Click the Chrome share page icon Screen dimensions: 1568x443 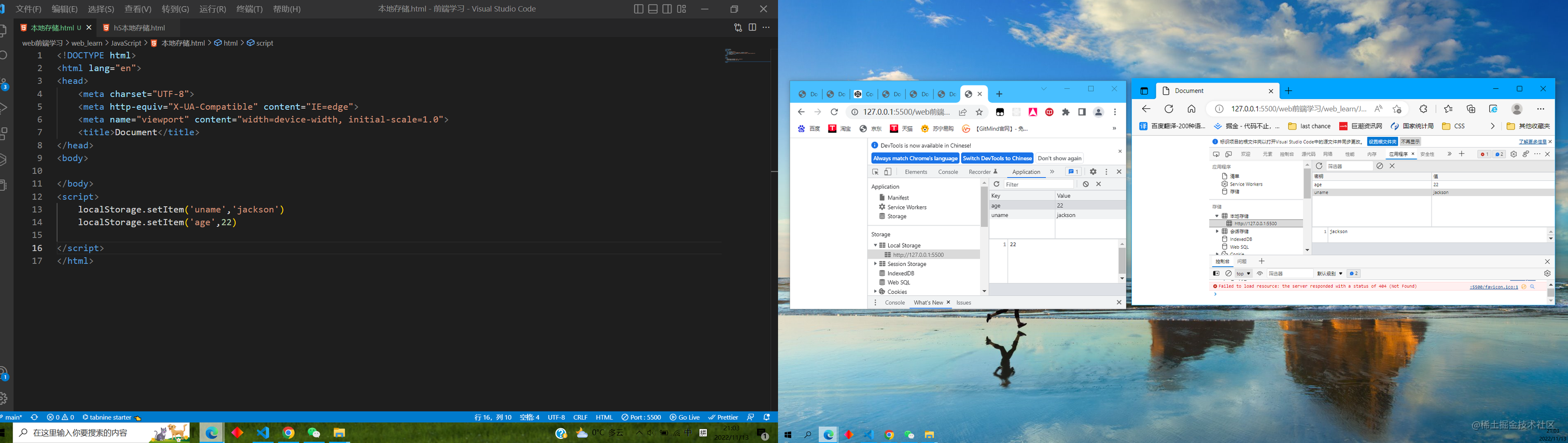[963, 112]
